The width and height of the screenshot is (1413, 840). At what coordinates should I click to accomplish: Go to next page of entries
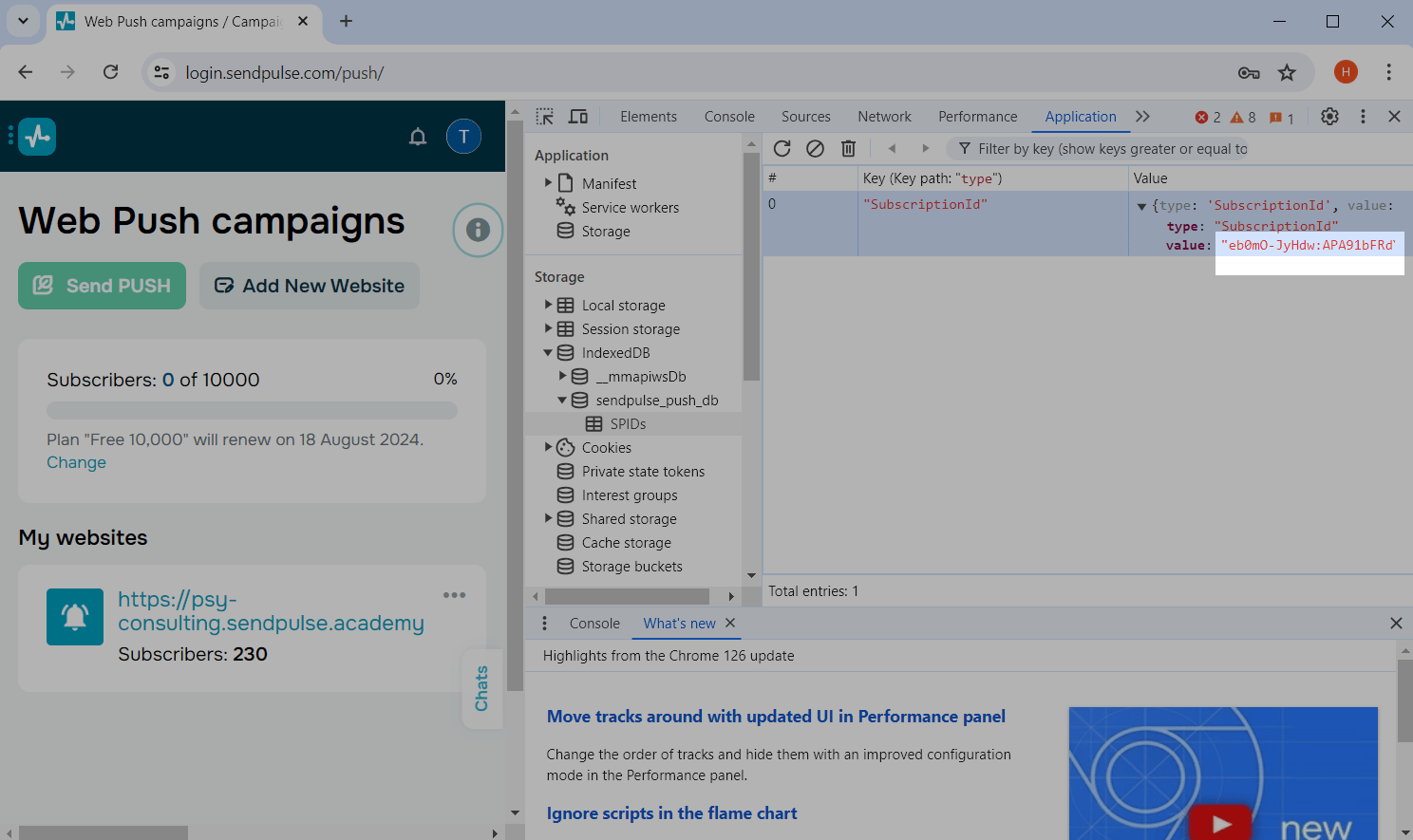tap(926, 148)
